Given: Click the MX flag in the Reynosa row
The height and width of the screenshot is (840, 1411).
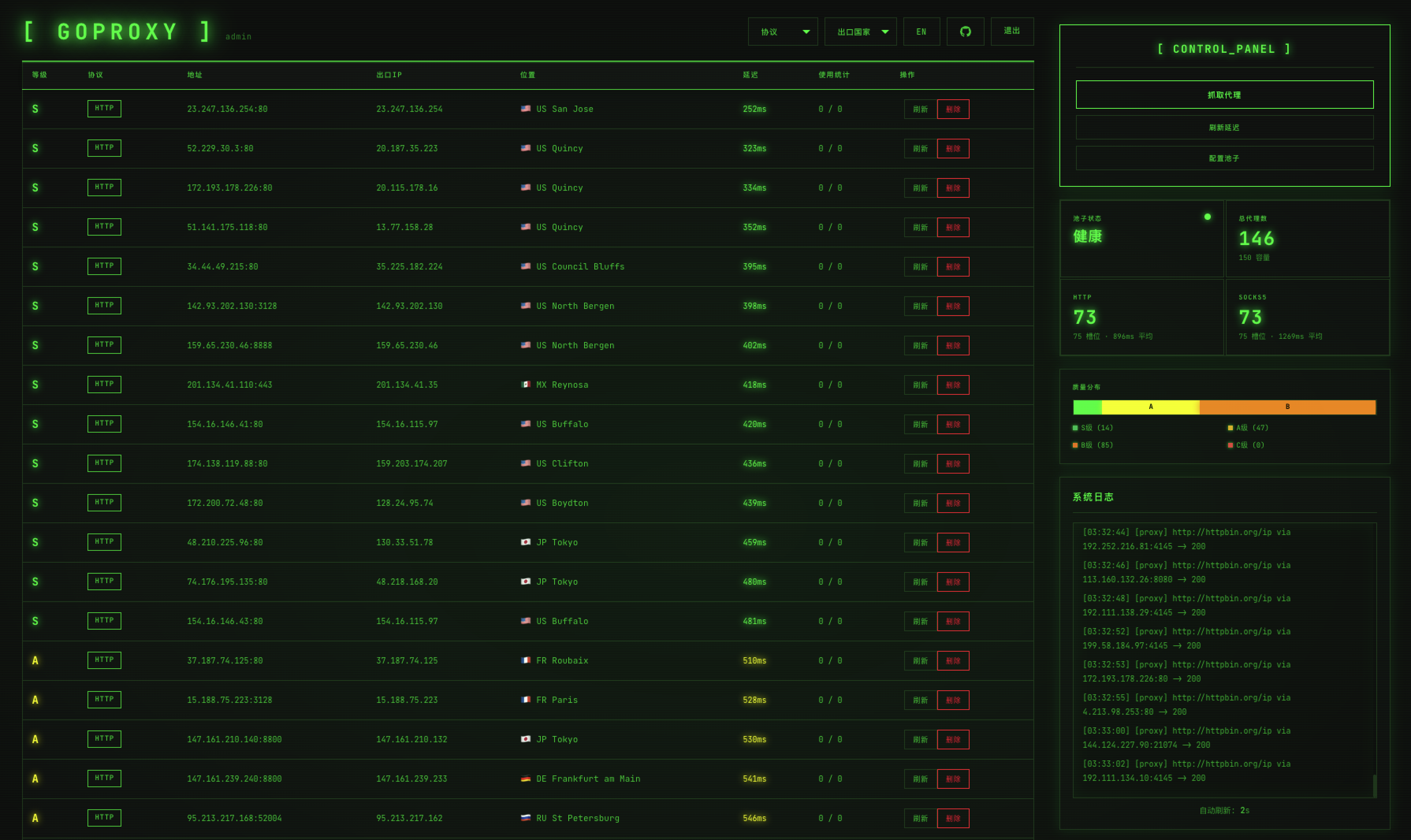Looking at the screenshot, I should pos(525,384).
